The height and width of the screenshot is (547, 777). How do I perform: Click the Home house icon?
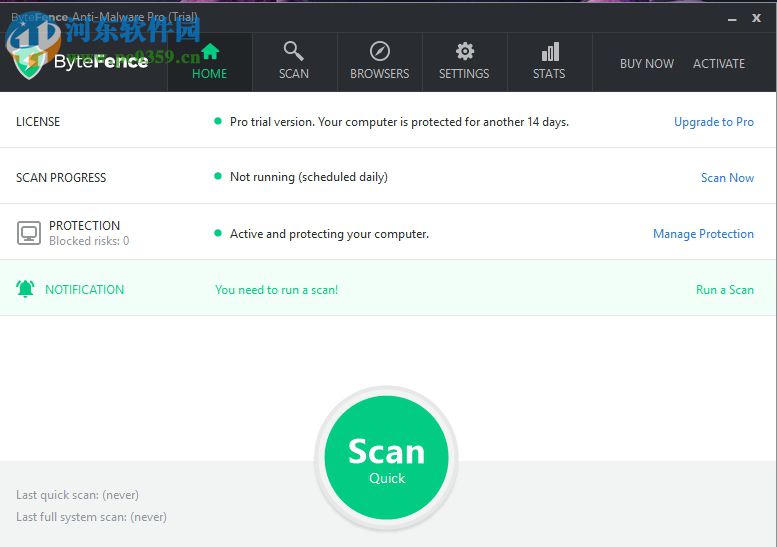click(x=210, y=51)
